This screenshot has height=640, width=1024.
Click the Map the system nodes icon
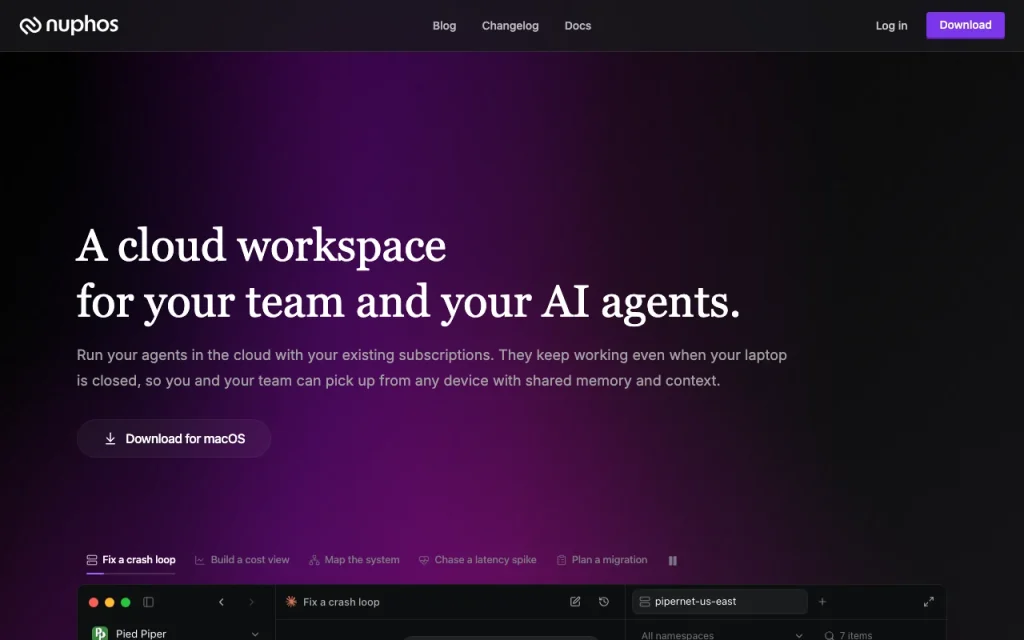(x=314, y=560)
